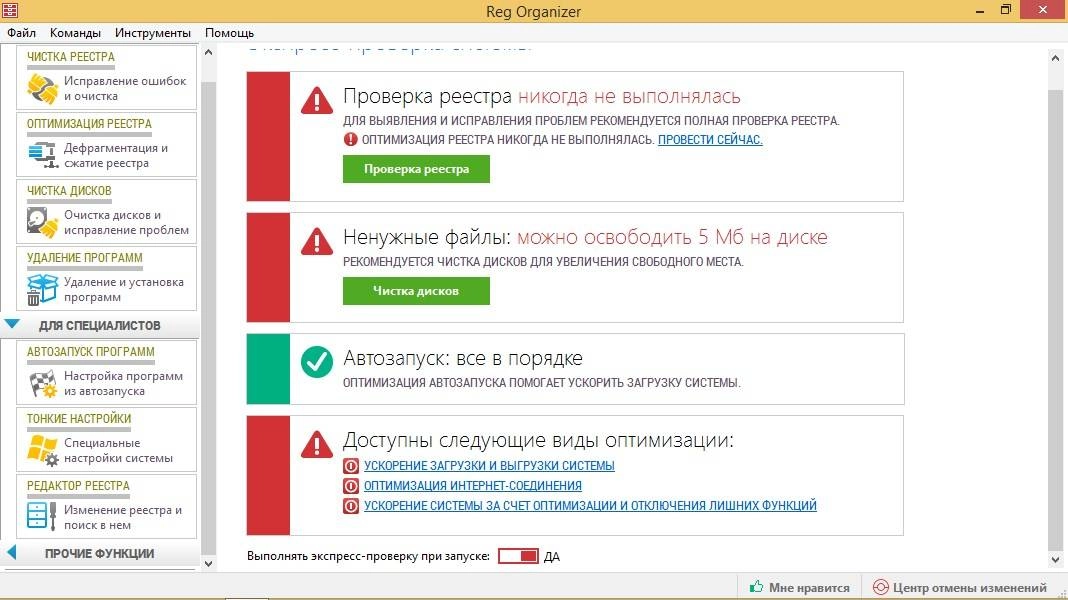Click Изменение реестра и поиск в нем text

(123, 517)
